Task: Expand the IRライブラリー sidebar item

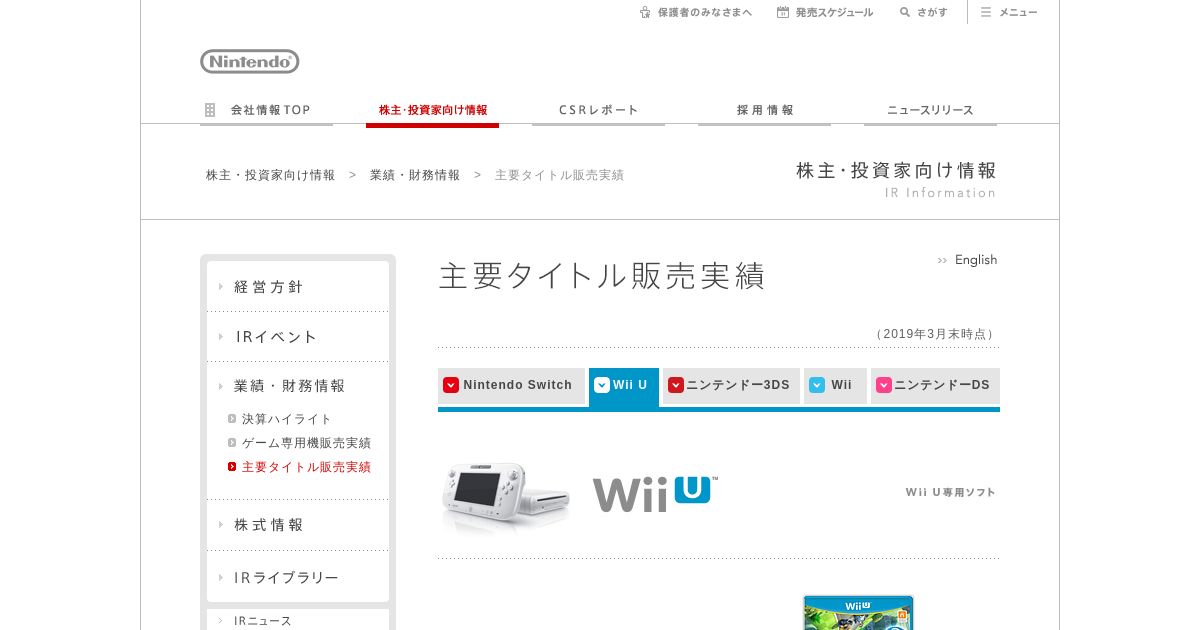Action: (x=298, y=578)
